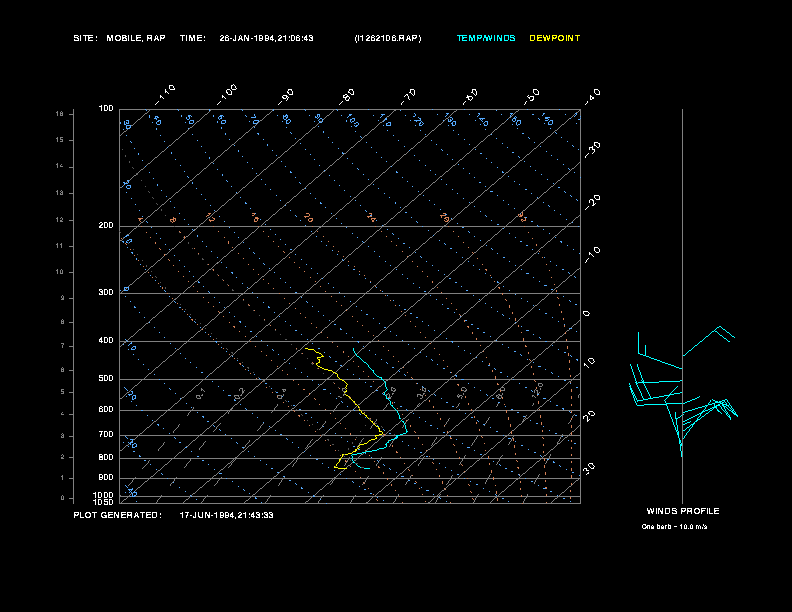Click the "-40" temperature axis label
Image resolution: width=792 pixels, height=612 pixels.
pos(593,97)
